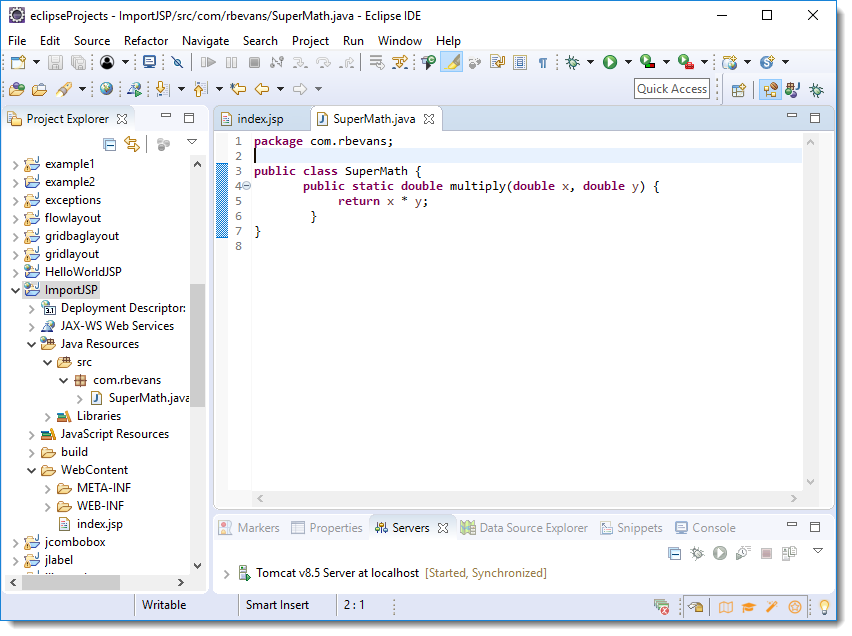Click the Last Edit Location icon
The width and height of the screenshot is (852, 636).
point(238,89)
